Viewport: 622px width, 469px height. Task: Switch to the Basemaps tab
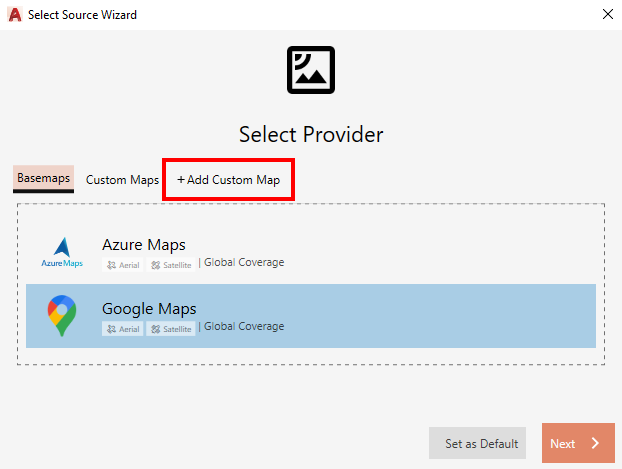[43, 179]
